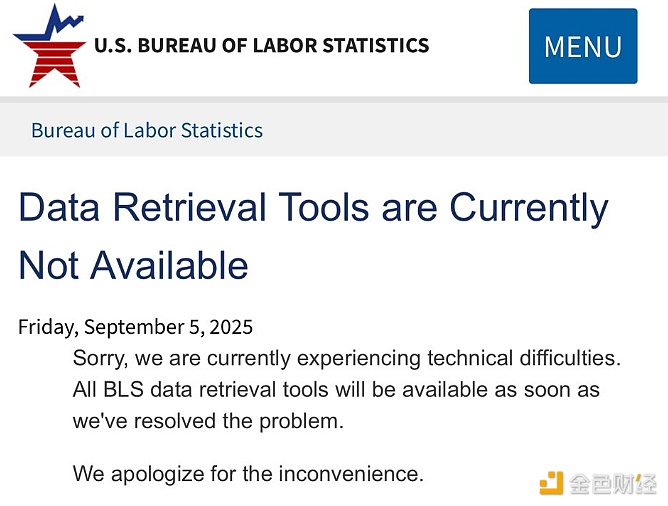Screen dimensions: 668x506
Task: Click the 'All BLS data retrieval tools' line
Action: [x=336, y=389]
